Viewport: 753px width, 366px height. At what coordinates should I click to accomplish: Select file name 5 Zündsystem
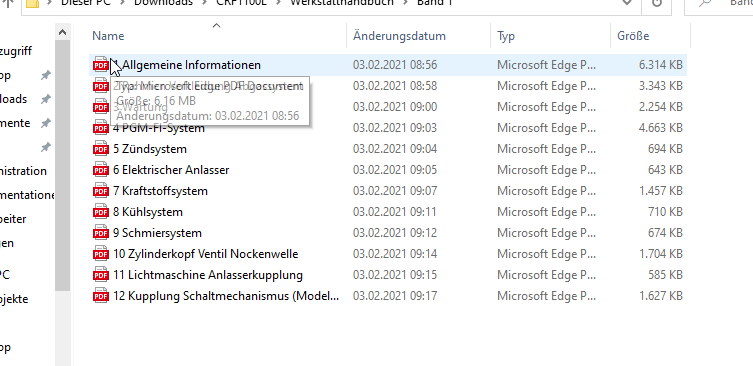pyautogui.click(x=150, y=149)
